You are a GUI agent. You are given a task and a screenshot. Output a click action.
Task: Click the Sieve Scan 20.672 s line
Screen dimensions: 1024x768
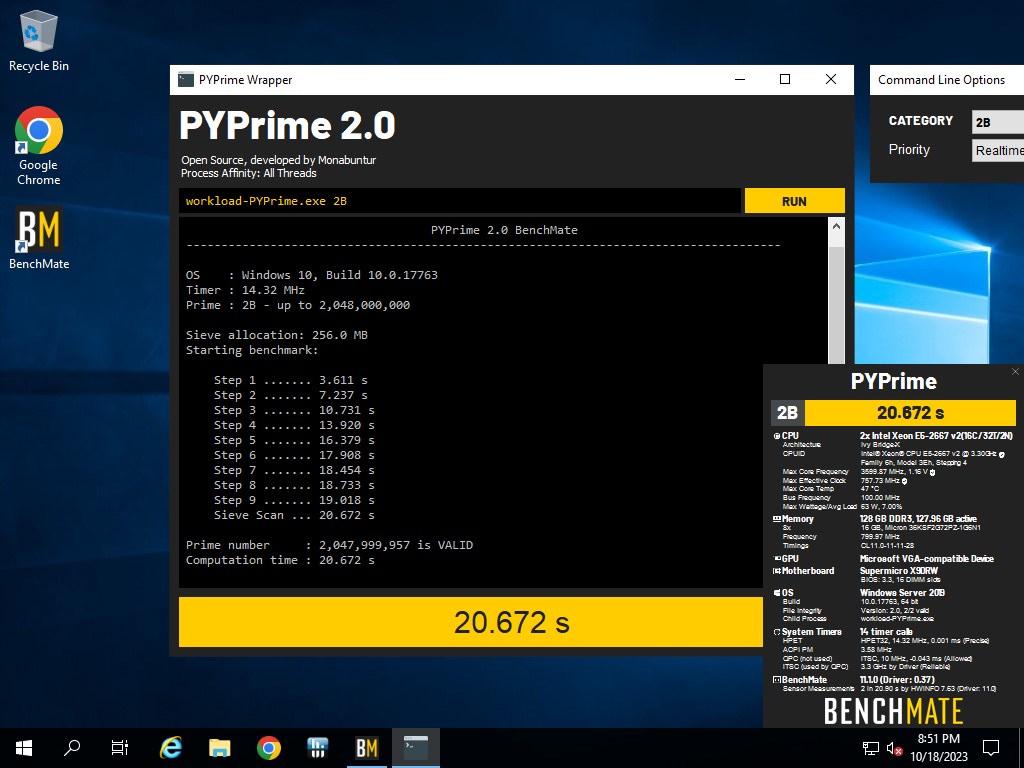tap(294, 515)
